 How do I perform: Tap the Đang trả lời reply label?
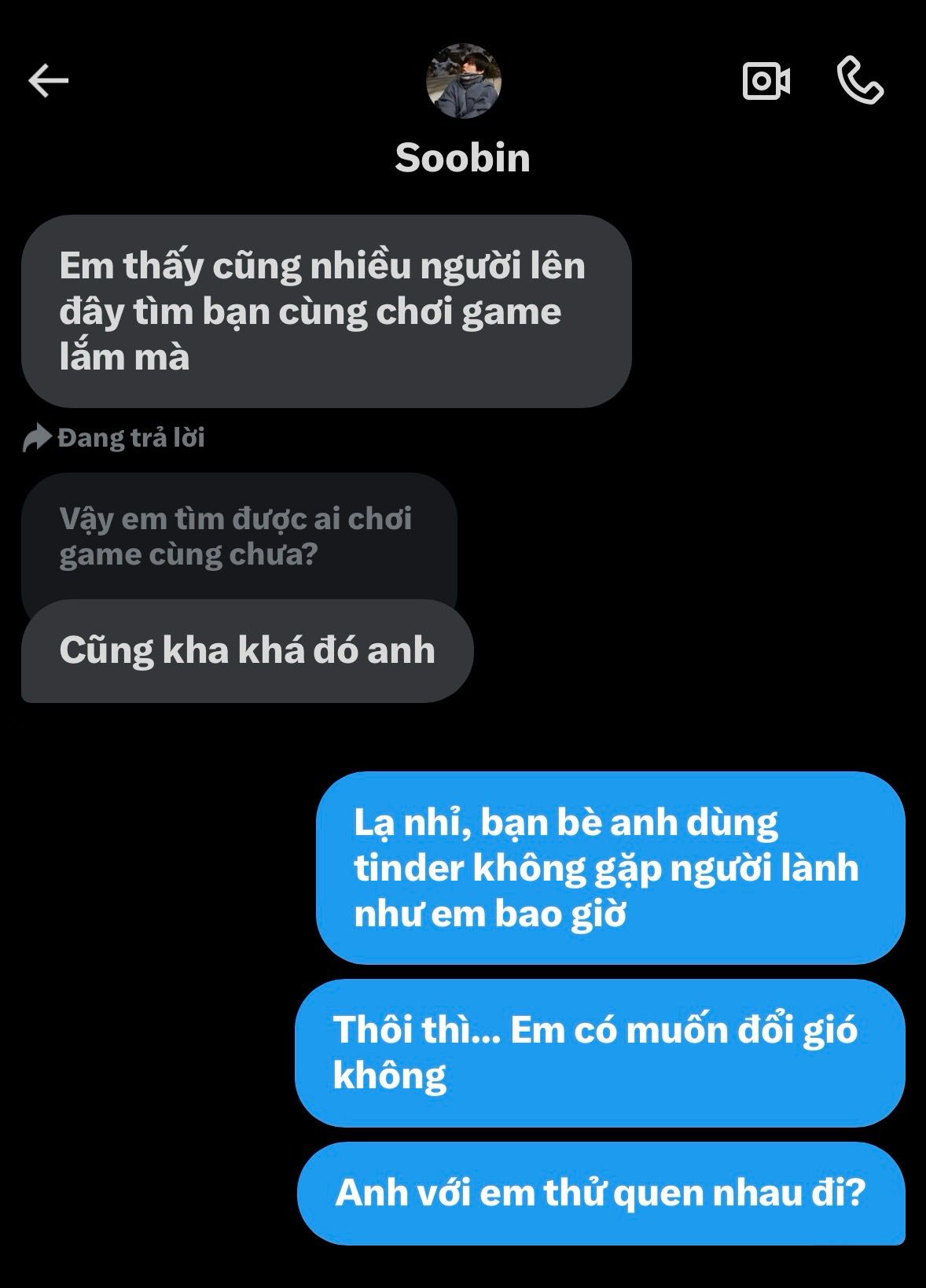click(131, 438)
